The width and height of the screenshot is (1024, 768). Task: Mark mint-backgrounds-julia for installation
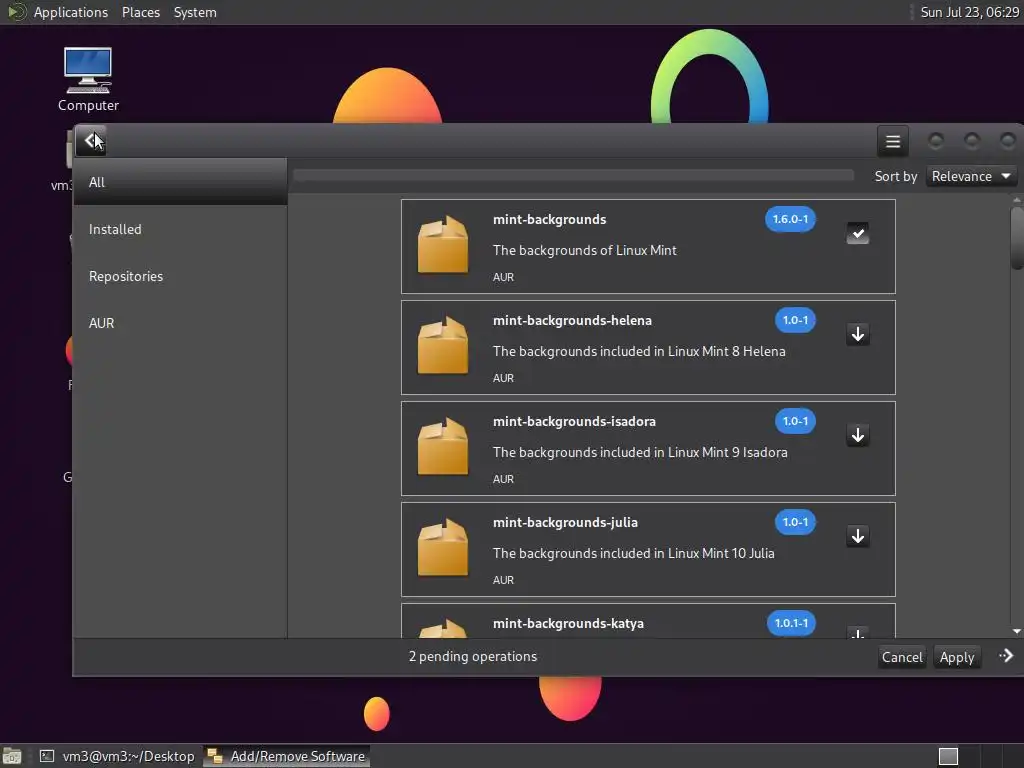click(857, 536)
